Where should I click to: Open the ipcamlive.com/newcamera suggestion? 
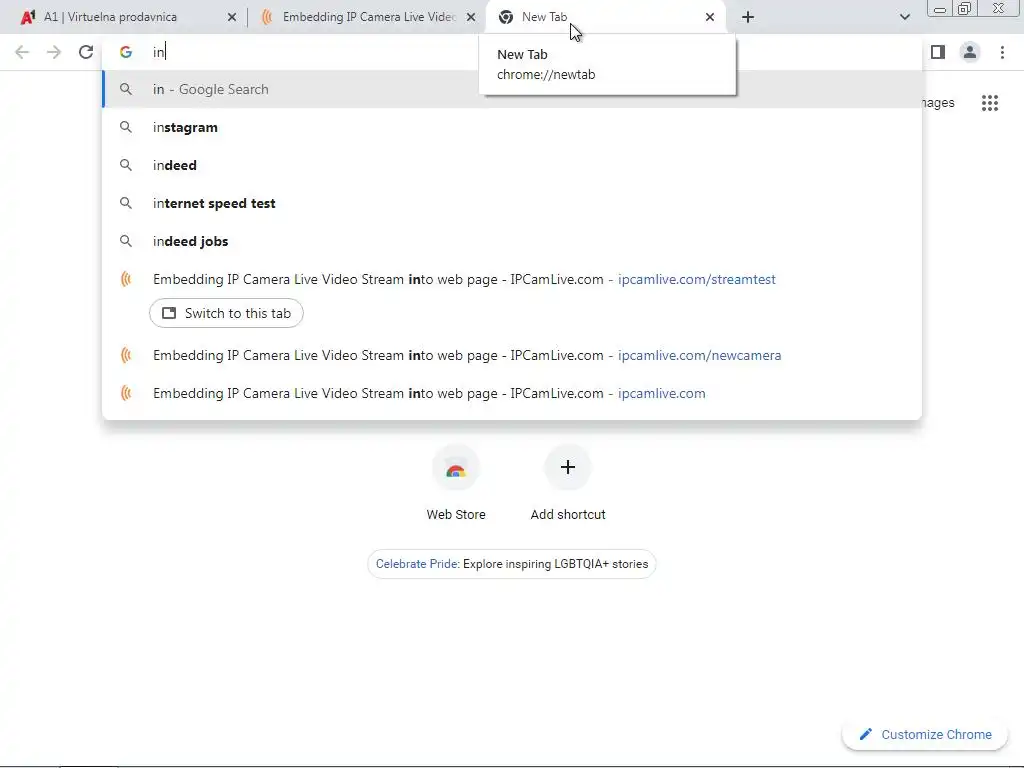point(512,355)
